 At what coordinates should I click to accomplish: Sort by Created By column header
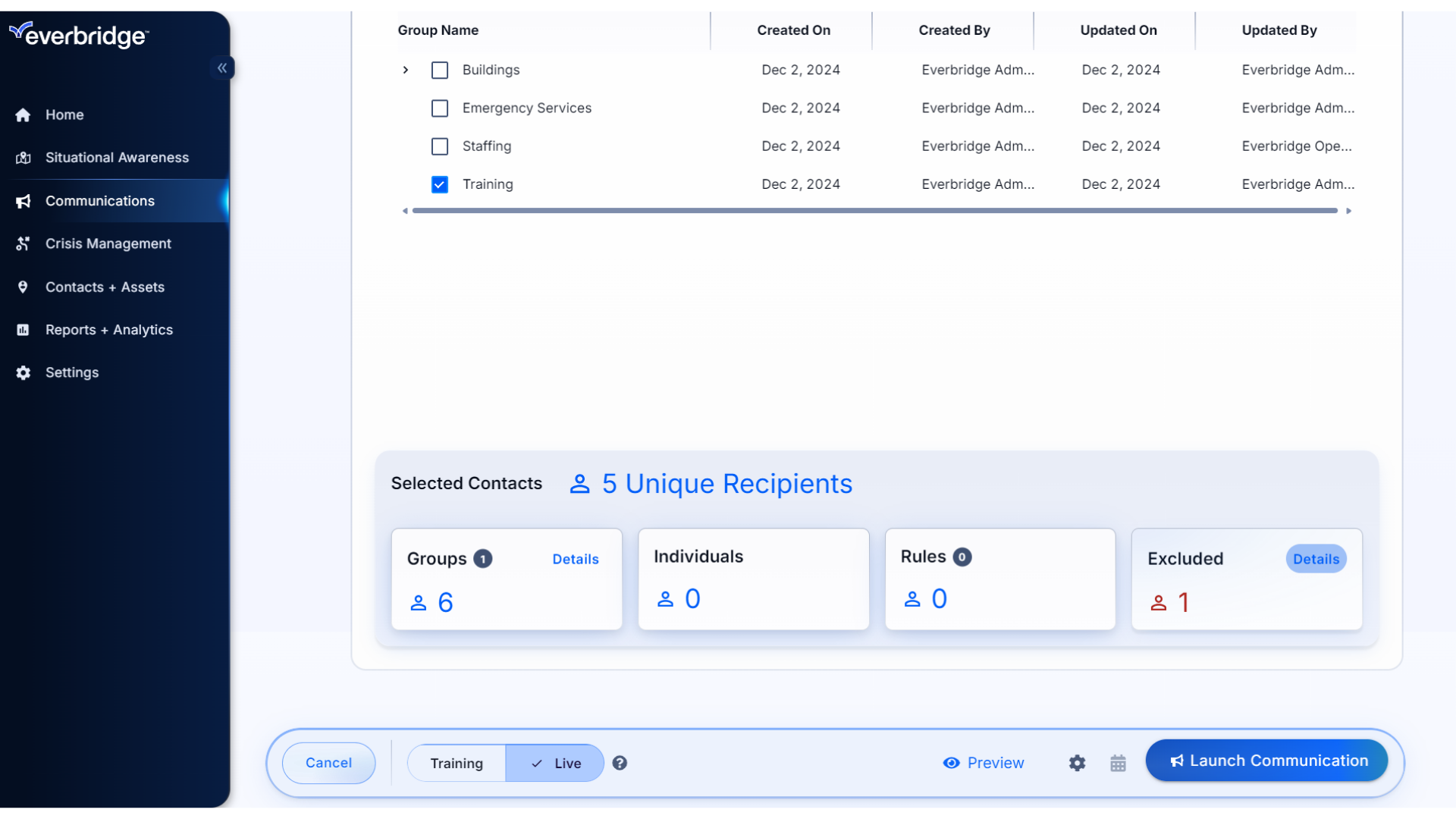pyautogui.click(x=954, y=30)
